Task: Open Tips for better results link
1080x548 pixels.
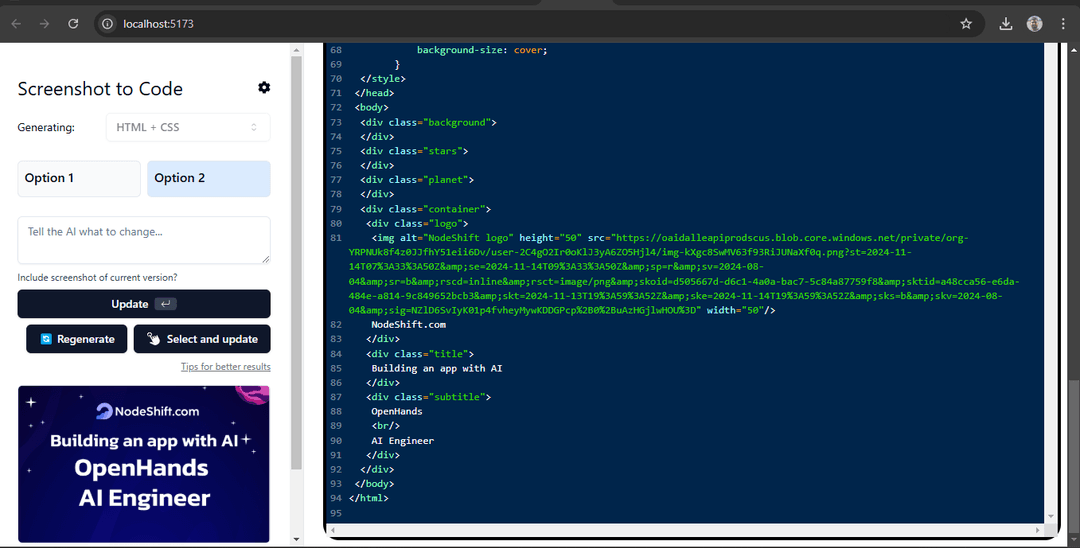Action: tap(225, 366)
